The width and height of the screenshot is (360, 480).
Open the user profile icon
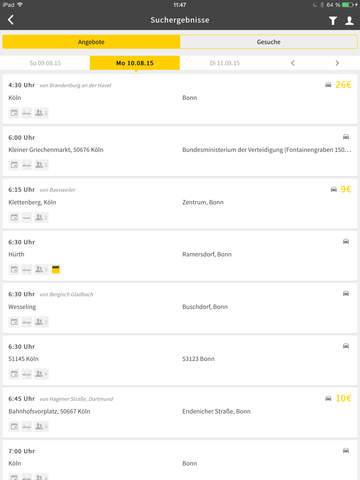coord(349,21)
